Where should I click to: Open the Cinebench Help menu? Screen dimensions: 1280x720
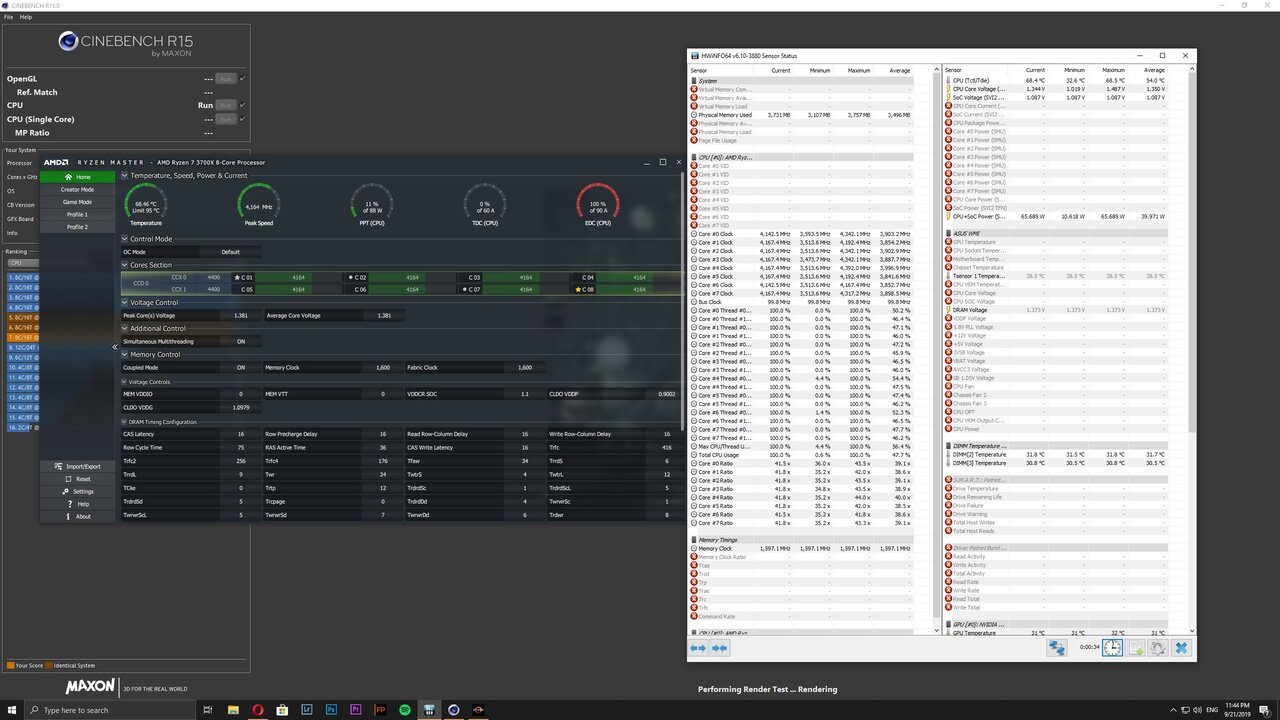(x=25, y=17)
